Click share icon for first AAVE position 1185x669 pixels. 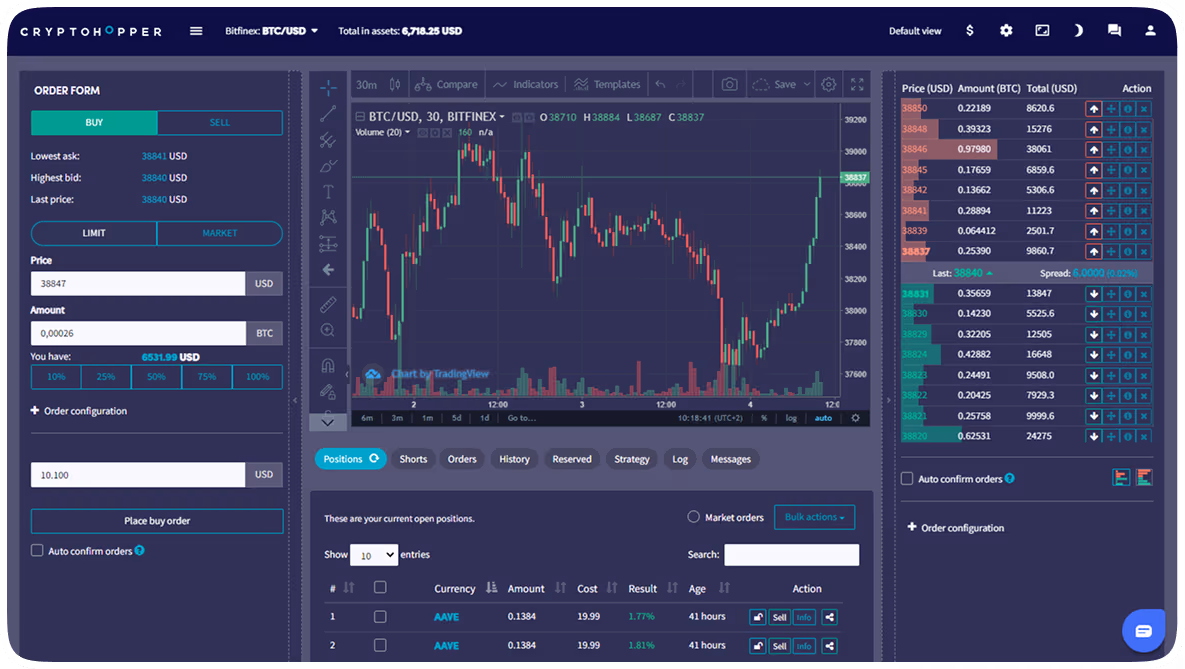point(829,618)
